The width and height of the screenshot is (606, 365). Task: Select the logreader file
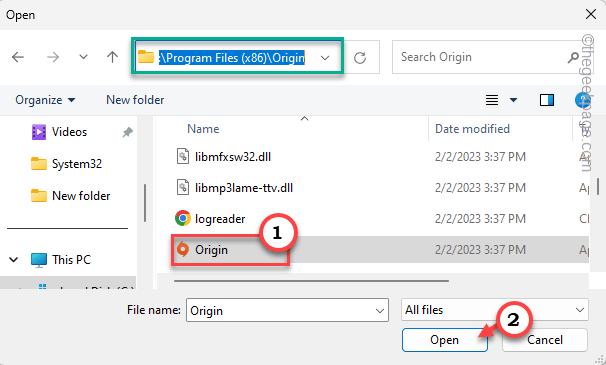pos(220,219)
